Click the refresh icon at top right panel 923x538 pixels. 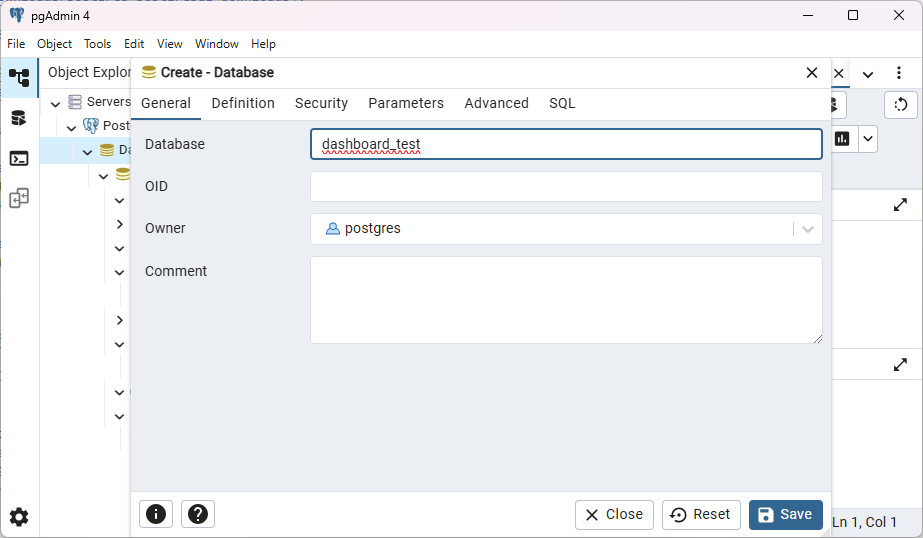pyautogui.click(x=901, y=105)
